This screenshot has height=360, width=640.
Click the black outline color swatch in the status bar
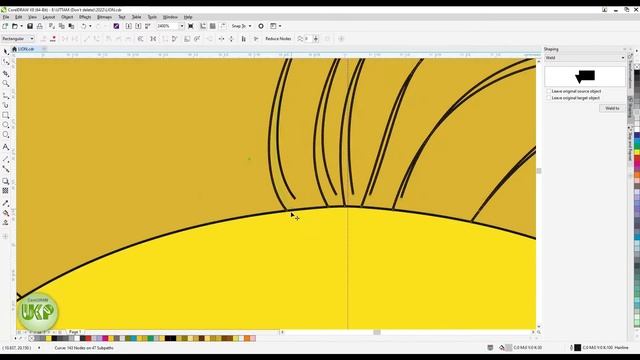click(578, 348)
